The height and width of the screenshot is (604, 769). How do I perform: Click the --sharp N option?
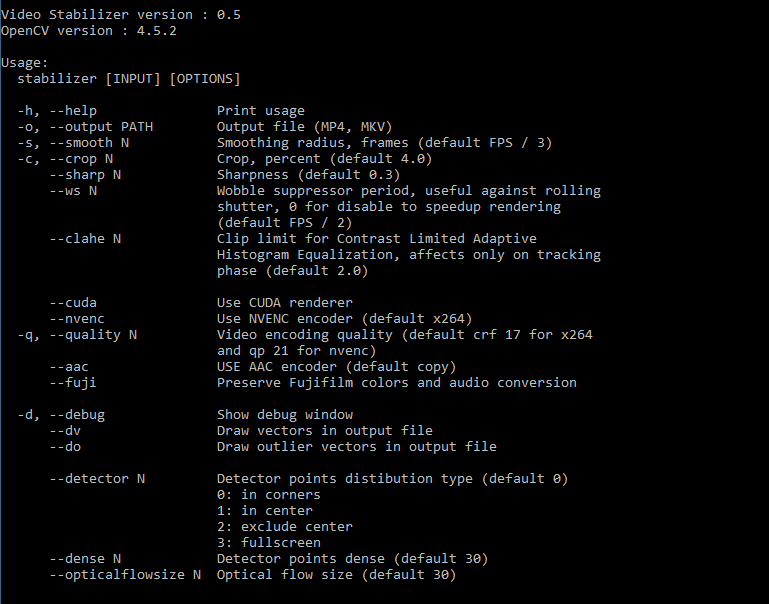[85, 175]
